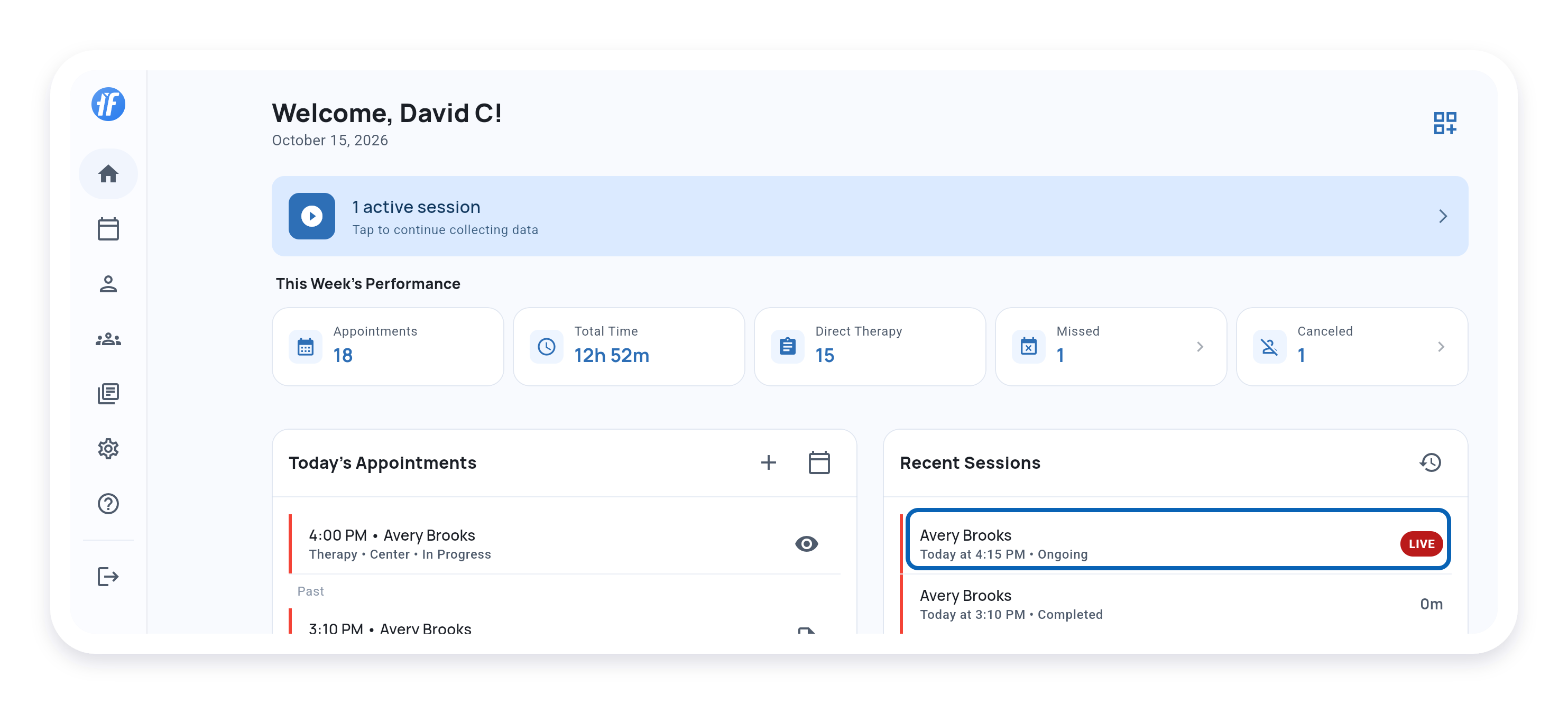Click the logout icon in sidebar

108,576
